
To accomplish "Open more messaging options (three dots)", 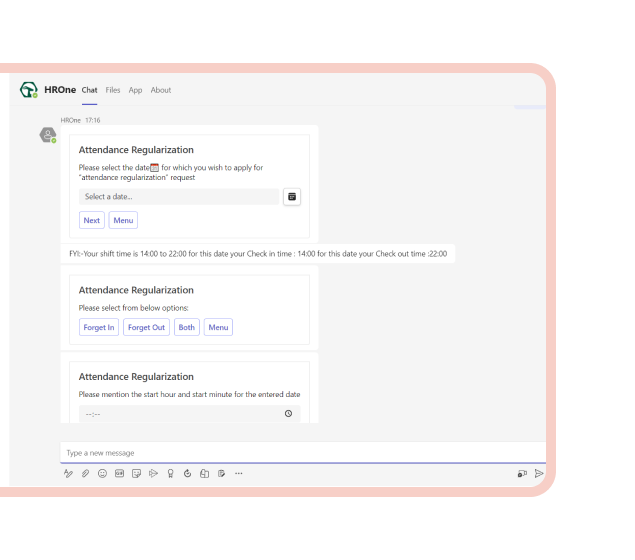I will tap(238, 473).
